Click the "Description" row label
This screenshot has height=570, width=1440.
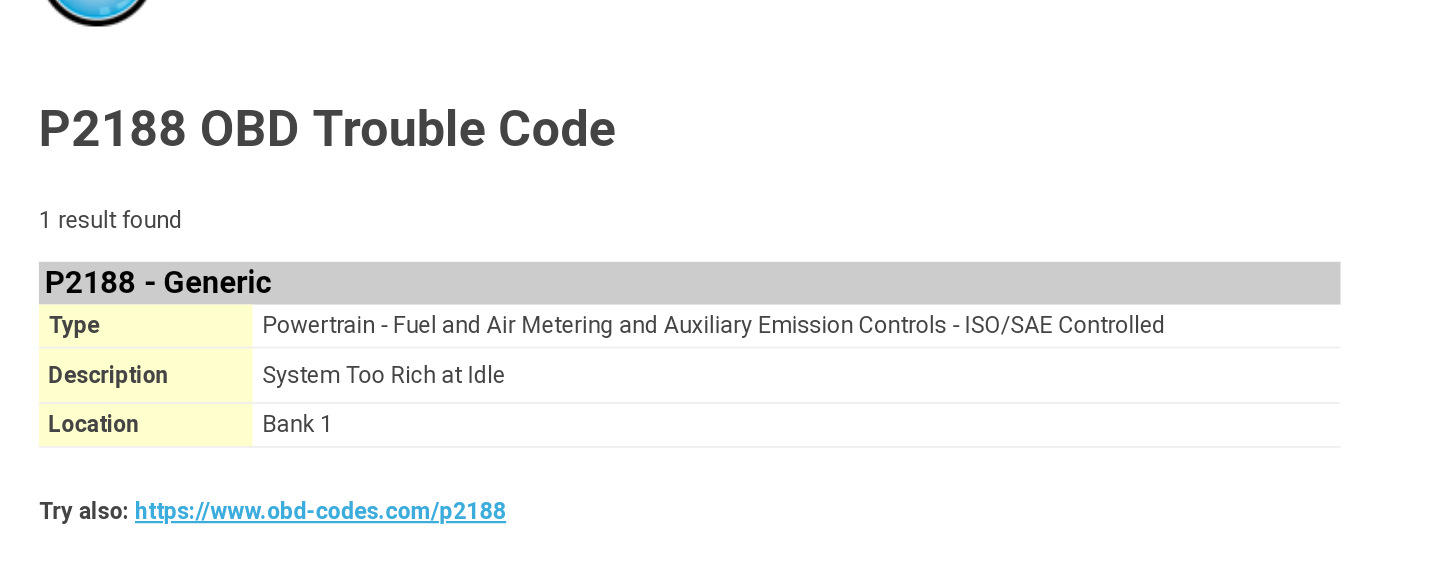[x=108, y=375]
